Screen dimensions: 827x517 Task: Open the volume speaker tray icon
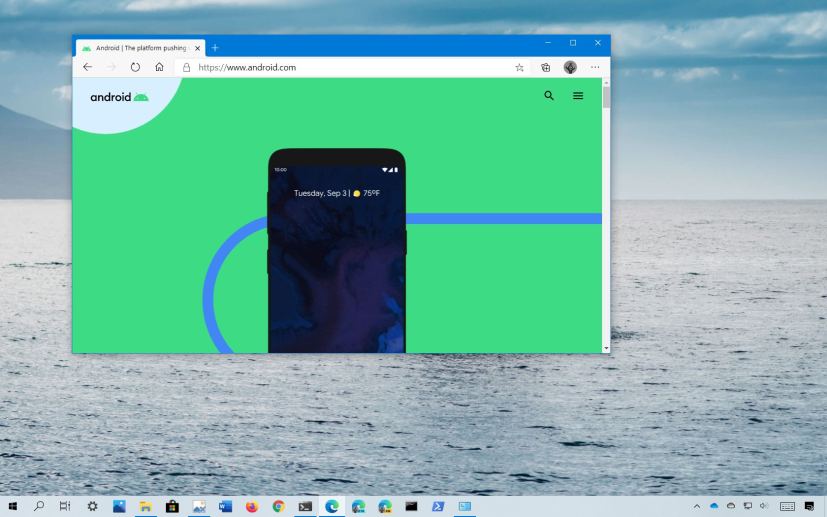tap(764, 506)
